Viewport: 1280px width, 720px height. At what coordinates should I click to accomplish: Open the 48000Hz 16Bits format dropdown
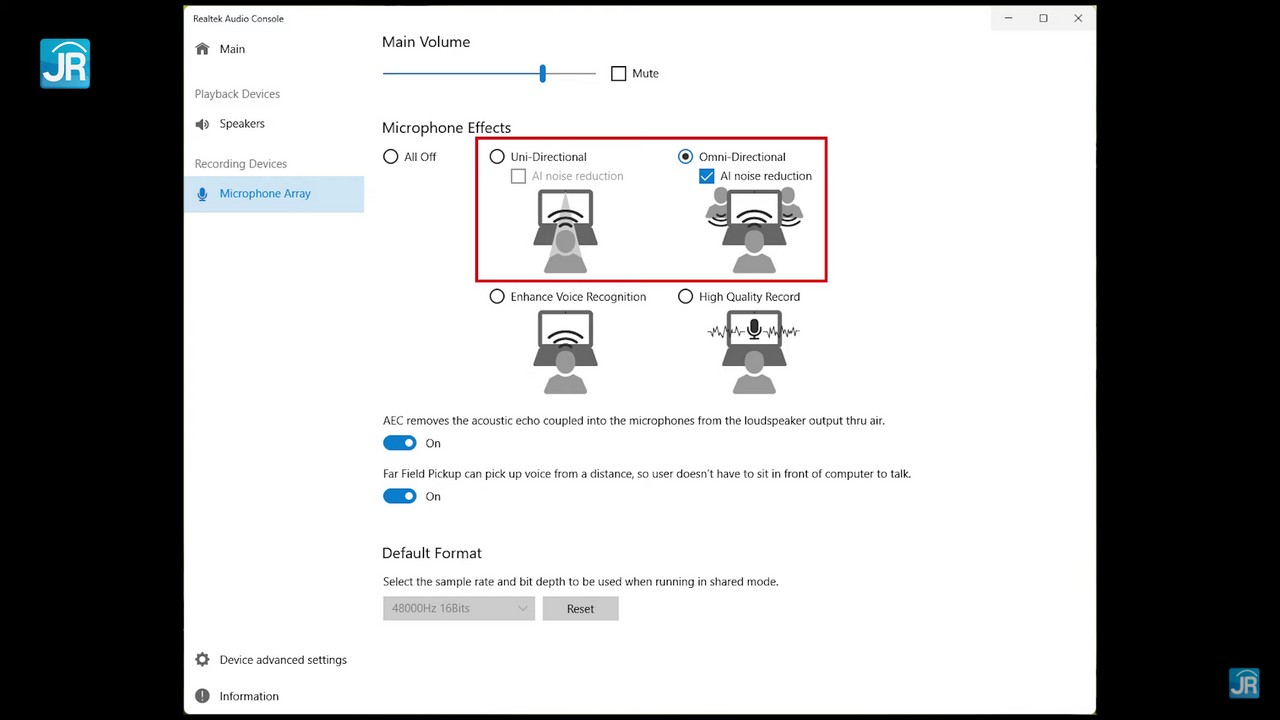(x=458, y=608)
